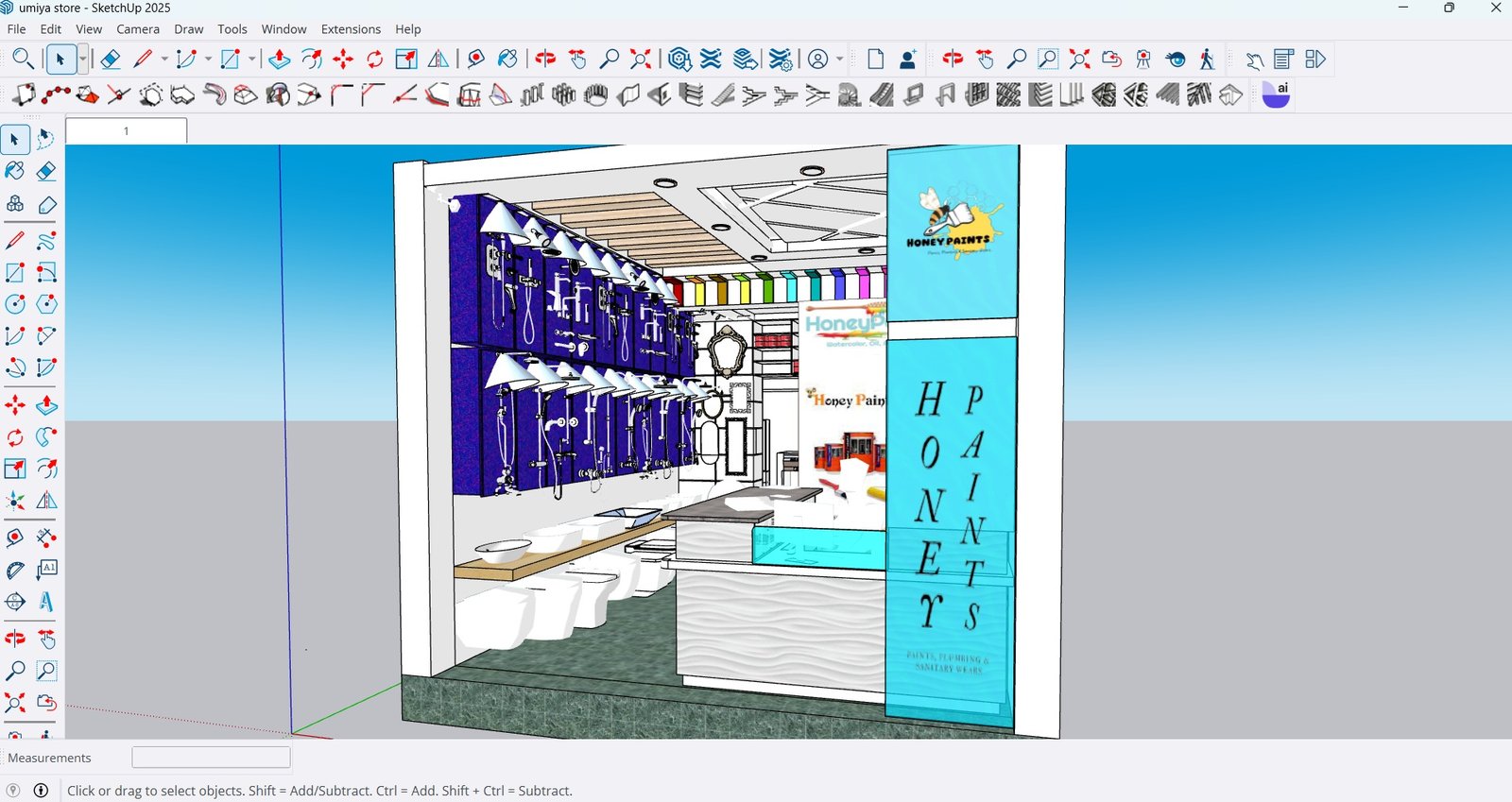1512x802 pixels.
Task: Open the Line tool dropdown arrow
Action: [164, 60]
